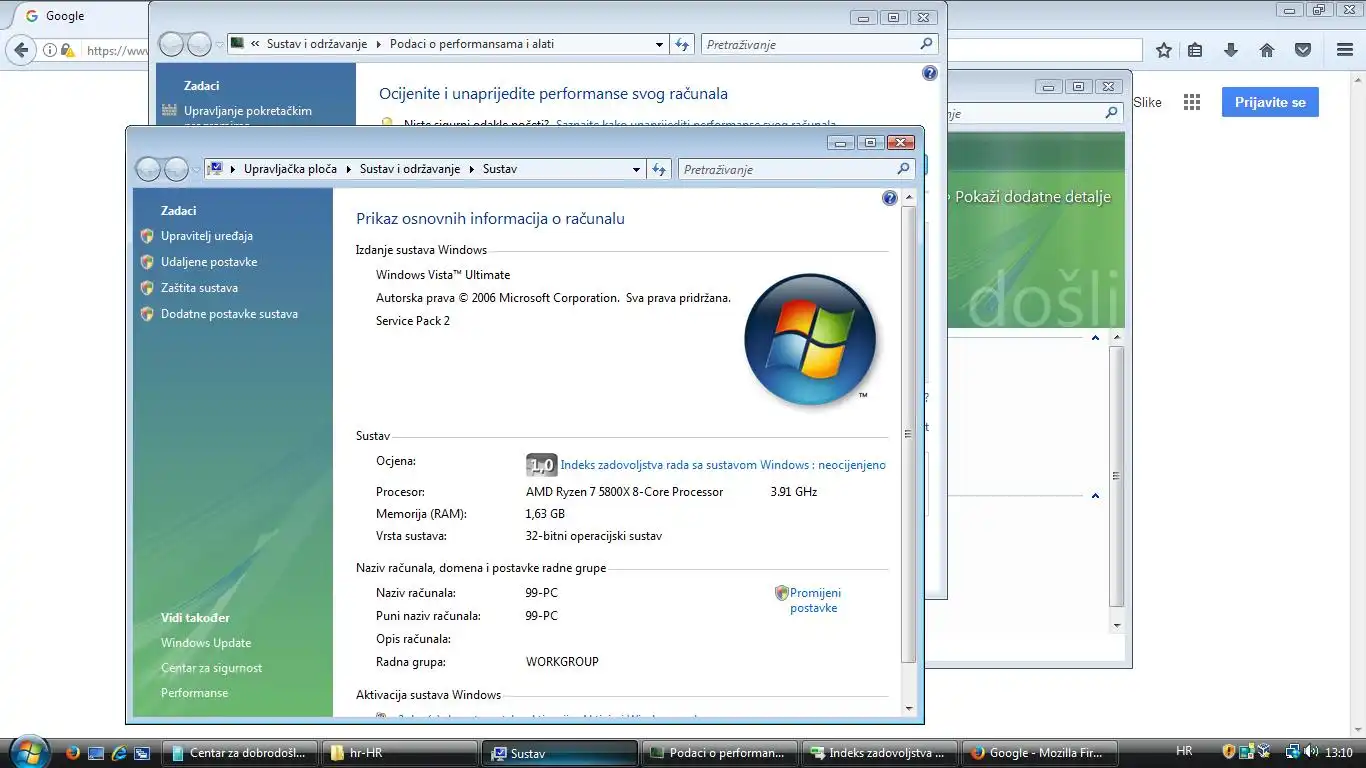This screenshot has height=768, width=1366.
Task: Expand arrow after Sustav i održavanje in Sustav window
Action: pos(471,169)
